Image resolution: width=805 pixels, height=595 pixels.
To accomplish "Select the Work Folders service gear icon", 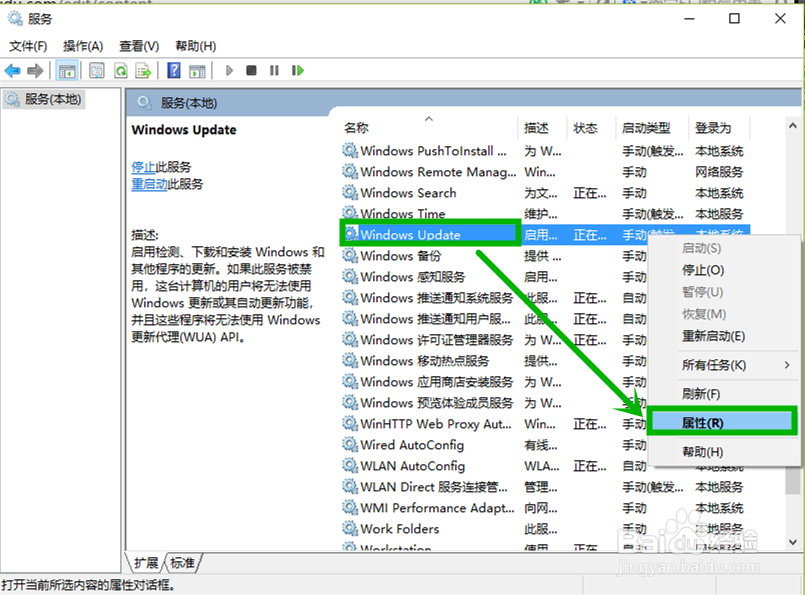I will [x=350, y=528].
